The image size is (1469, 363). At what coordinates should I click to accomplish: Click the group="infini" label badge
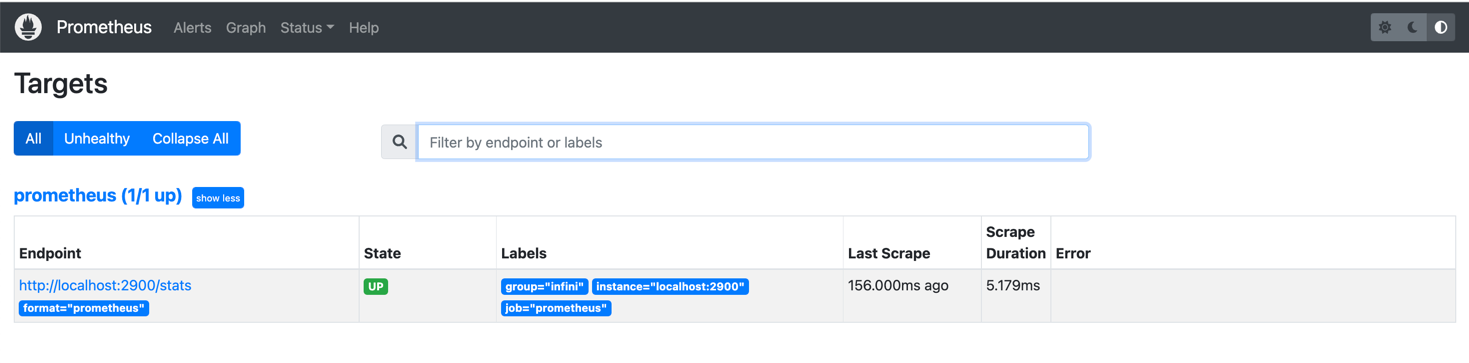point(545,286)
